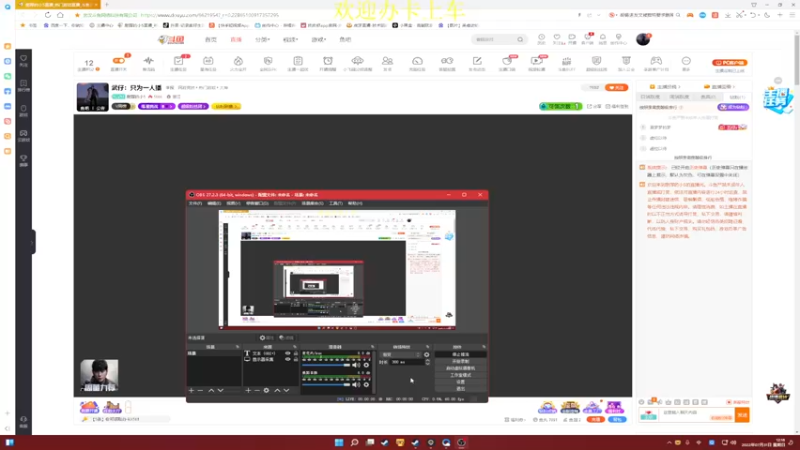
Task: Go to the Douyu home page tab
Action: point(210,39)
